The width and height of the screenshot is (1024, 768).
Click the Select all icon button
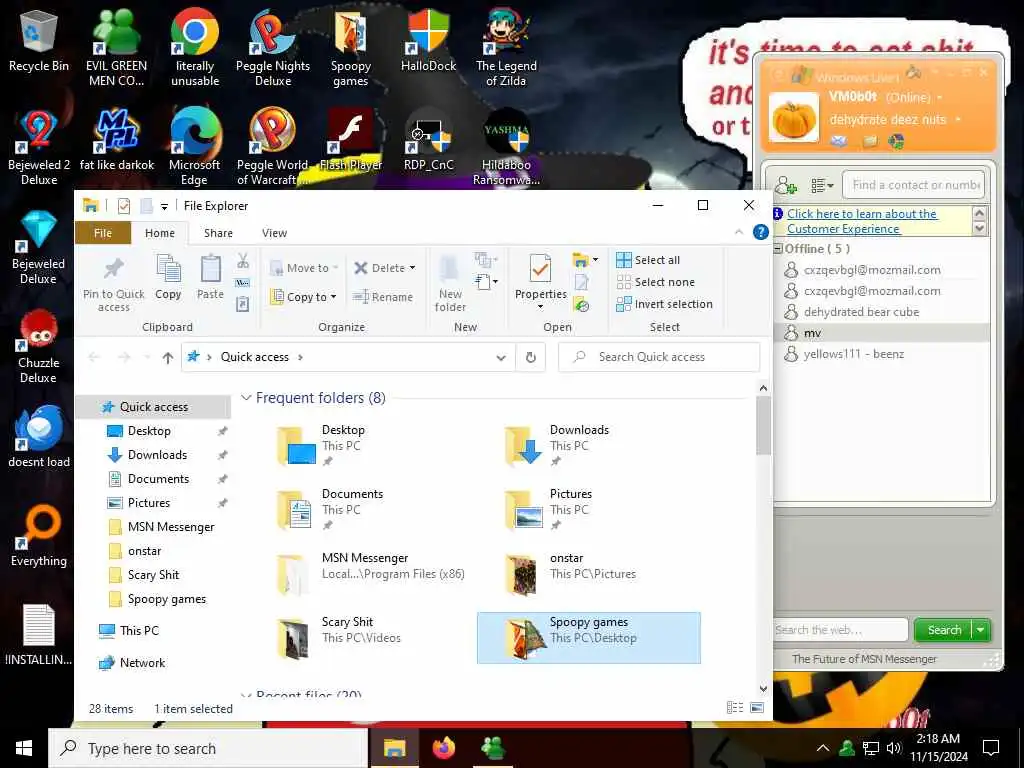coord(648,260)
